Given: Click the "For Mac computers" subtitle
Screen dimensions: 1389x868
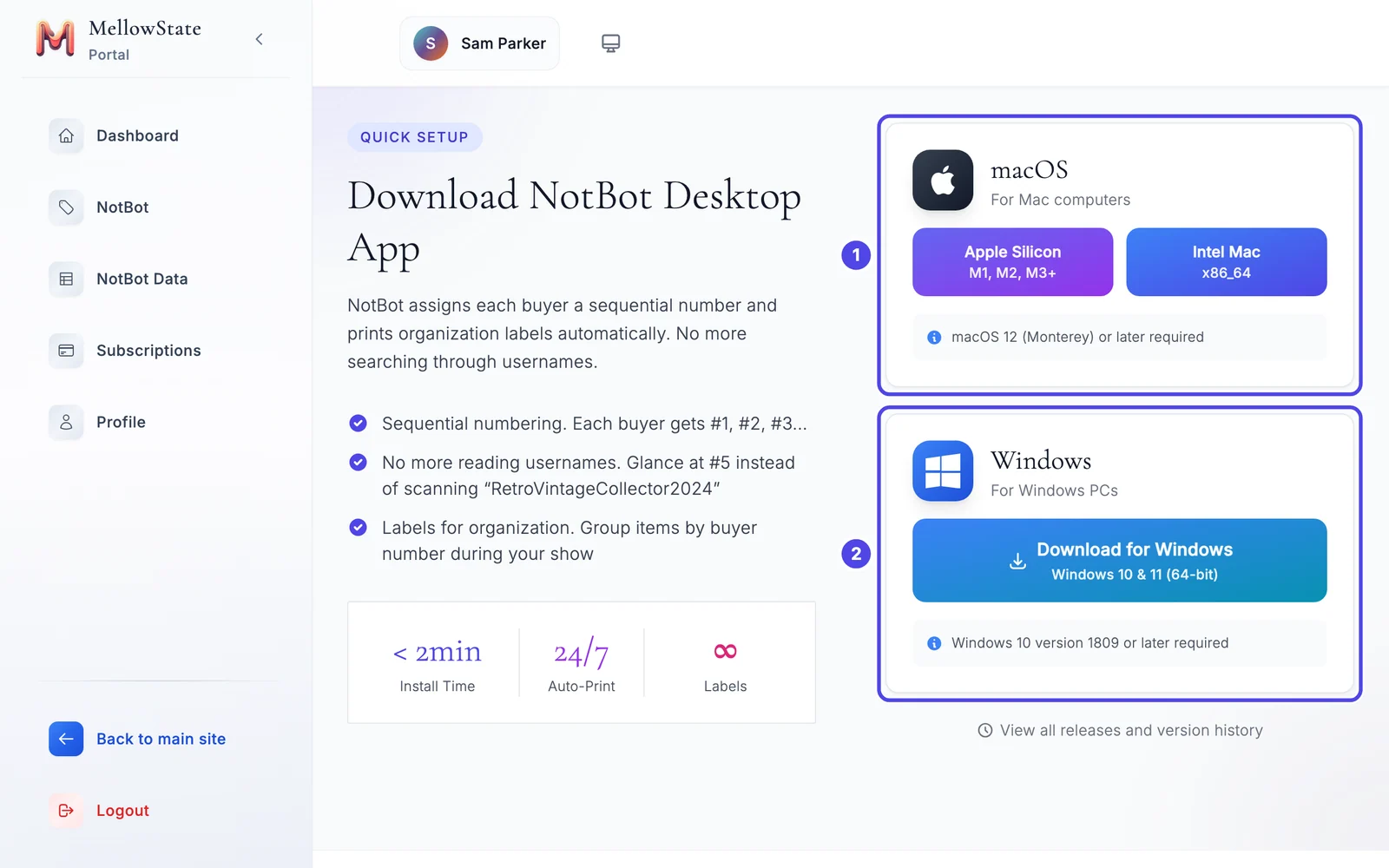Looking at the screenshot, I should coord(1060,200).
